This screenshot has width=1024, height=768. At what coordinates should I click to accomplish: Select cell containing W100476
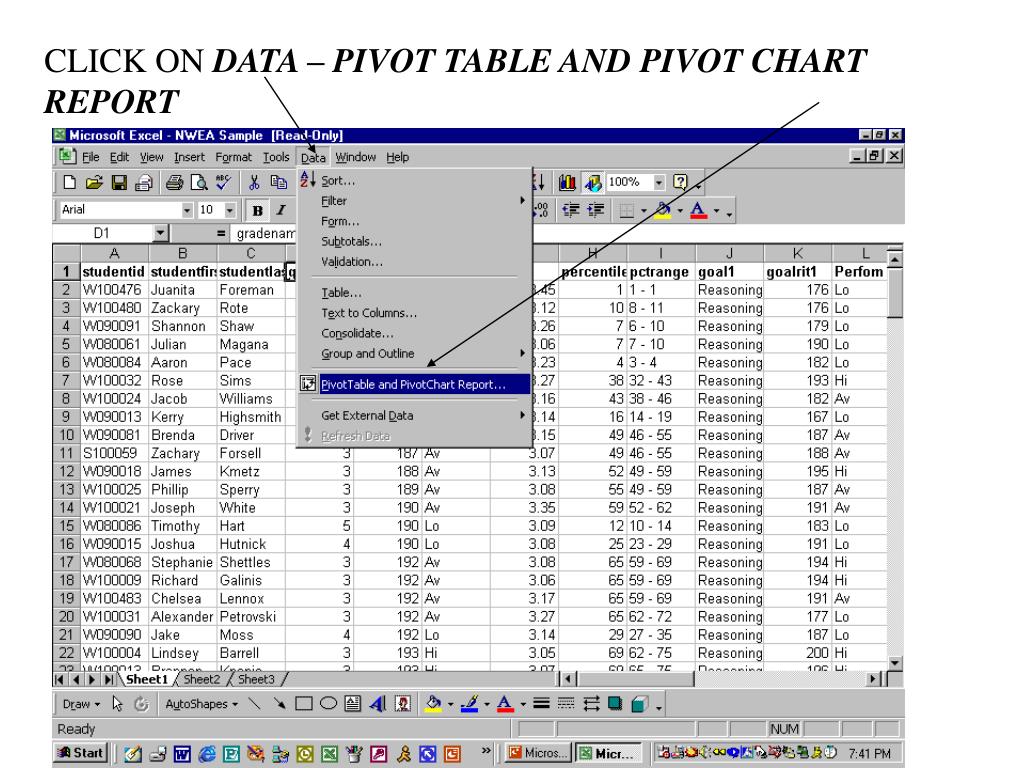click(x=114, y=289)
